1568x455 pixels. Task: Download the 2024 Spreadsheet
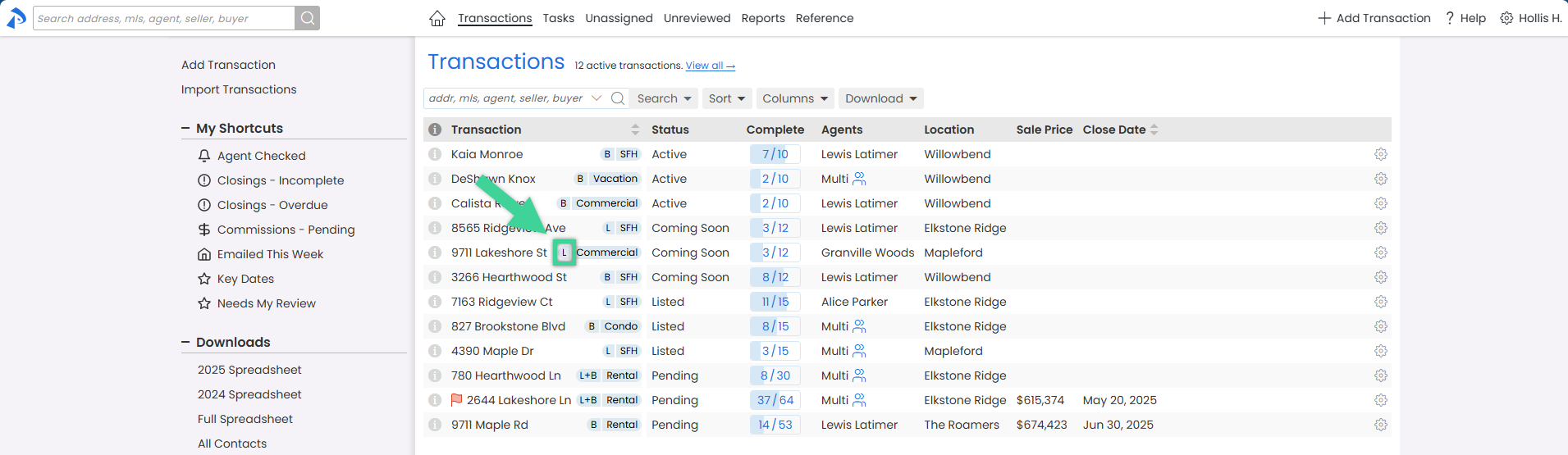(249, 394)
